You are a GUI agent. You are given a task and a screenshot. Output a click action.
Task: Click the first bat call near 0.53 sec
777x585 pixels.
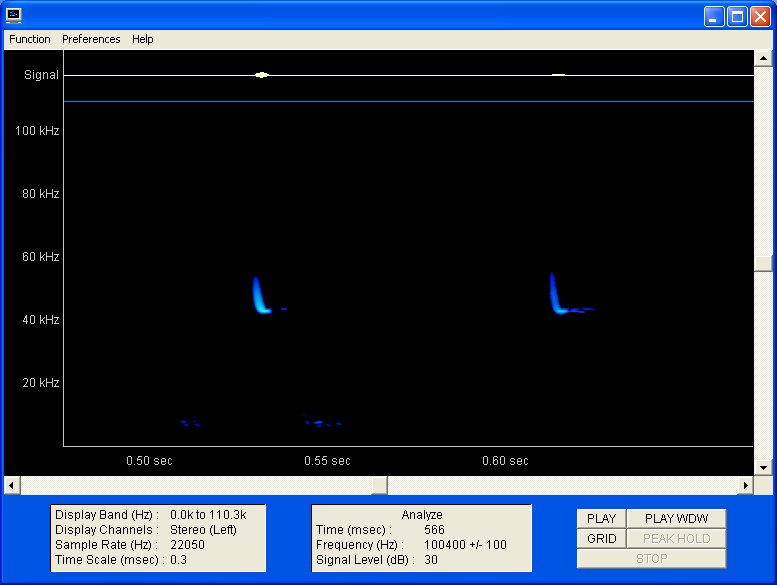pyautogui.click(x=259, y=297)
